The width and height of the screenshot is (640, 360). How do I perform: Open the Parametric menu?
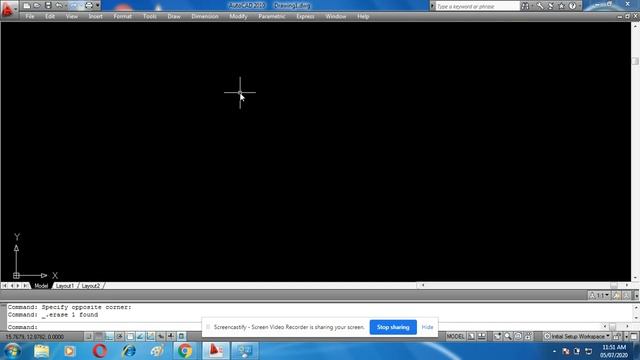pos(271,16)
